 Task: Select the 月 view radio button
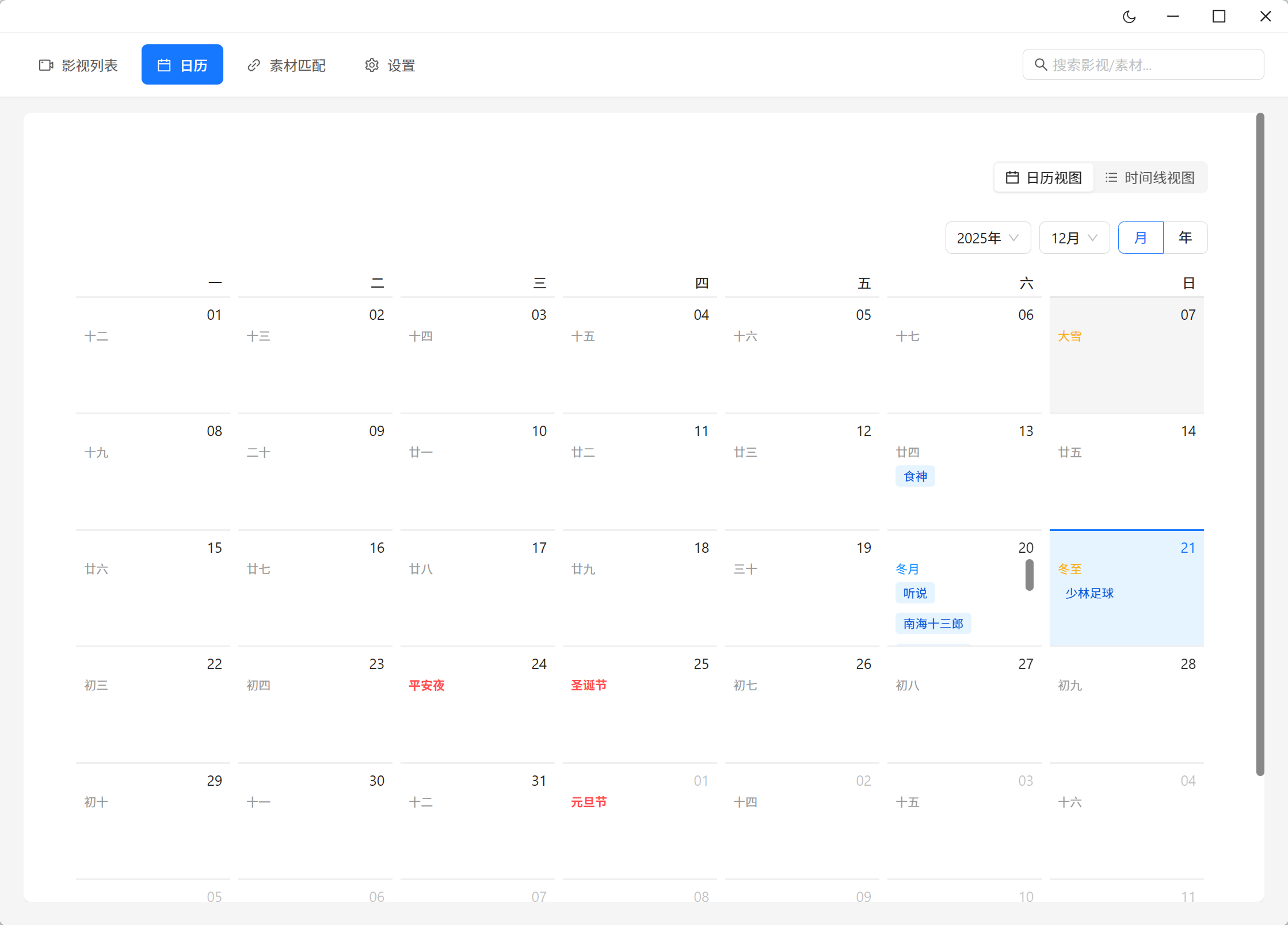(1140, 238)
